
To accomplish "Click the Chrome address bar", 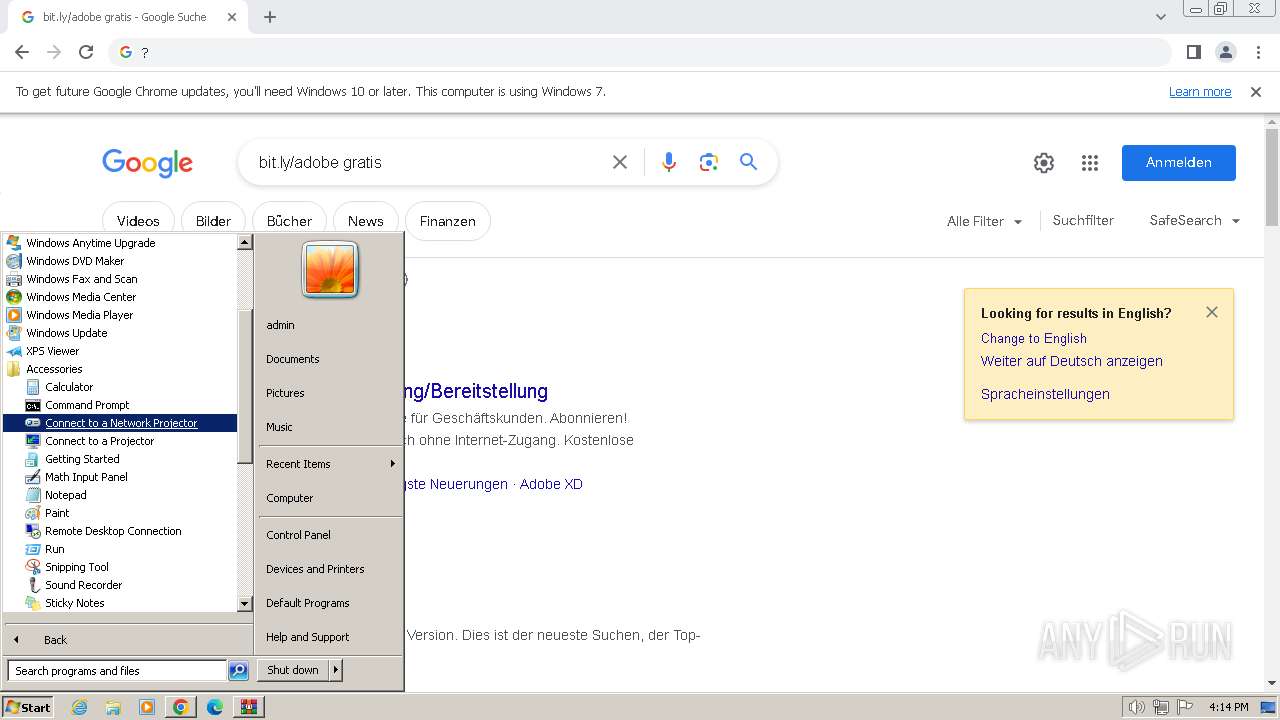I will 640,52.
